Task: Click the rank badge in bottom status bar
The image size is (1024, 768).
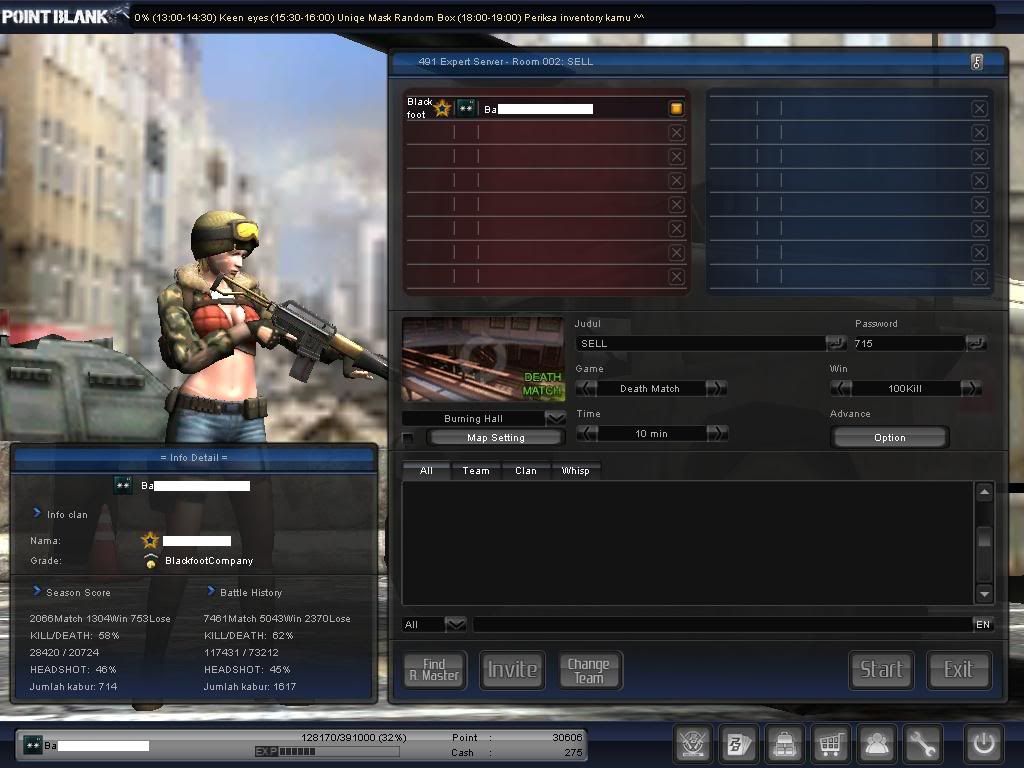Action: pos(33,745)
